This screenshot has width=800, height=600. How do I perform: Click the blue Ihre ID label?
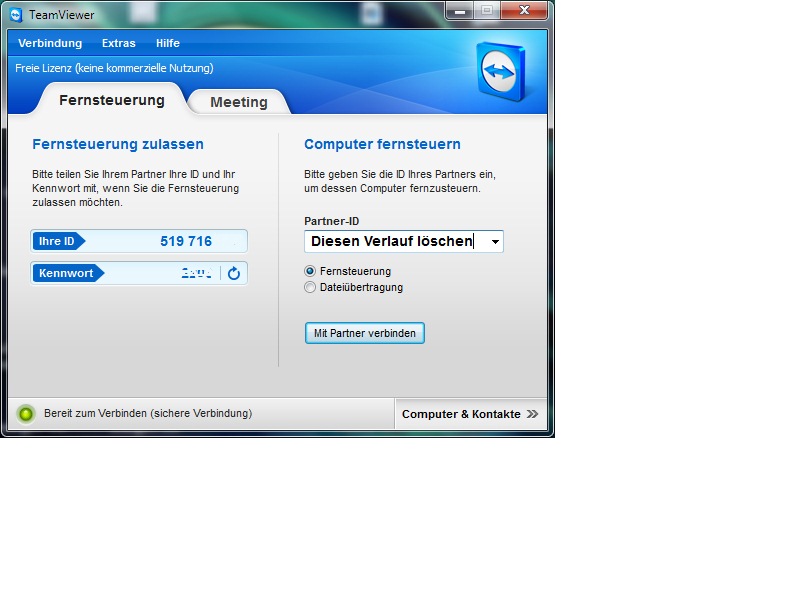(x=58, y=241)
